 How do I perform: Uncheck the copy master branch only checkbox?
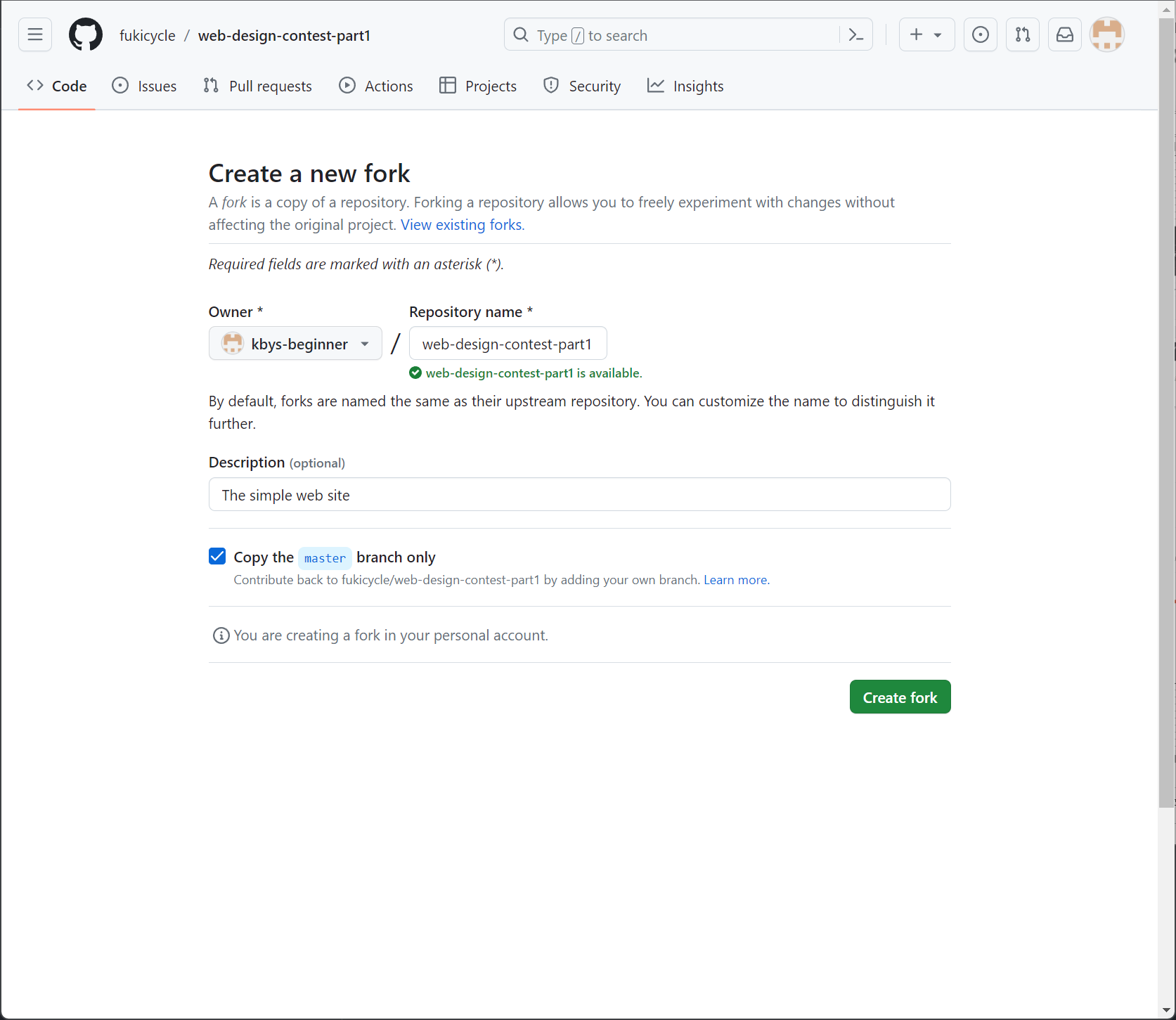pyautogui.click(x=217, y=556)
